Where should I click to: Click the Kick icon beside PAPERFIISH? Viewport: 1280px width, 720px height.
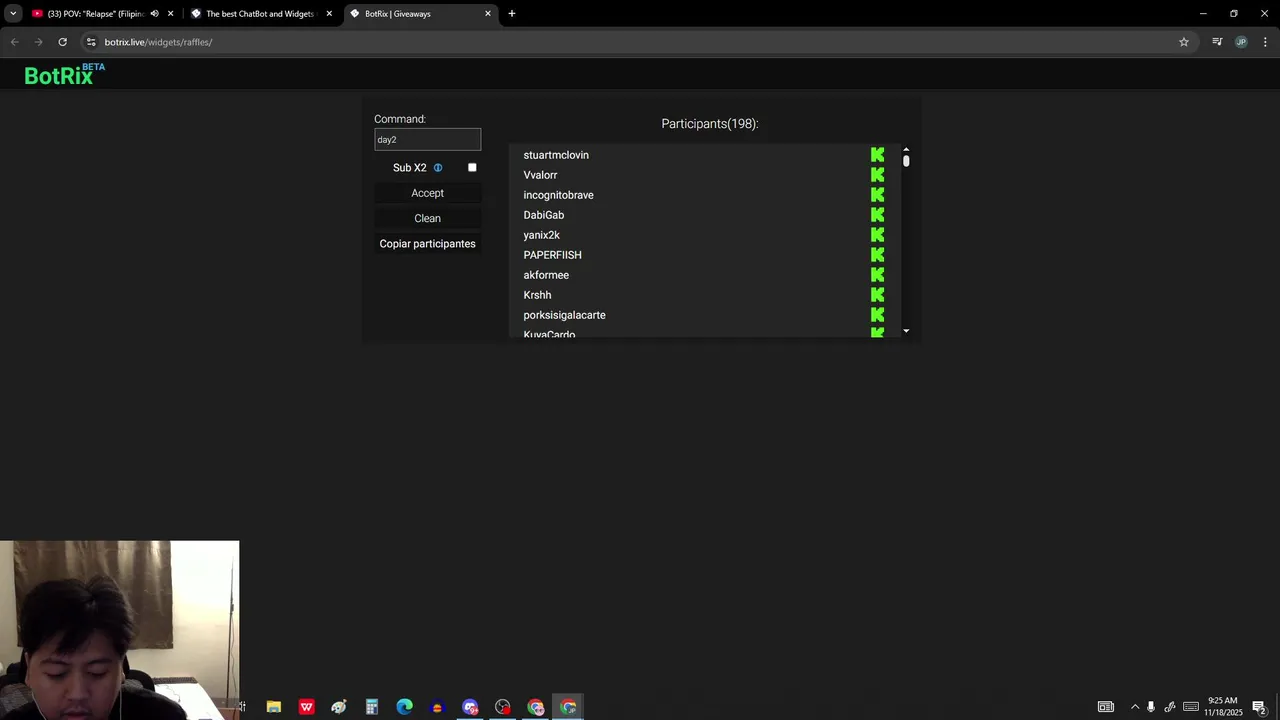[877, 255]
